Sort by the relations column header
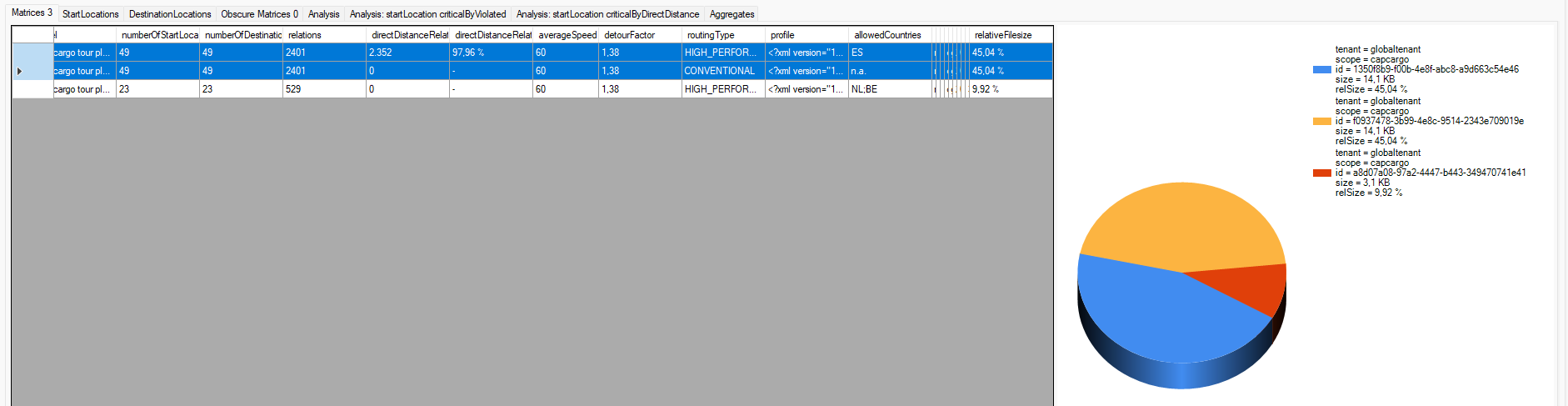The image size is (1568, 406). [x=323, y=35]
